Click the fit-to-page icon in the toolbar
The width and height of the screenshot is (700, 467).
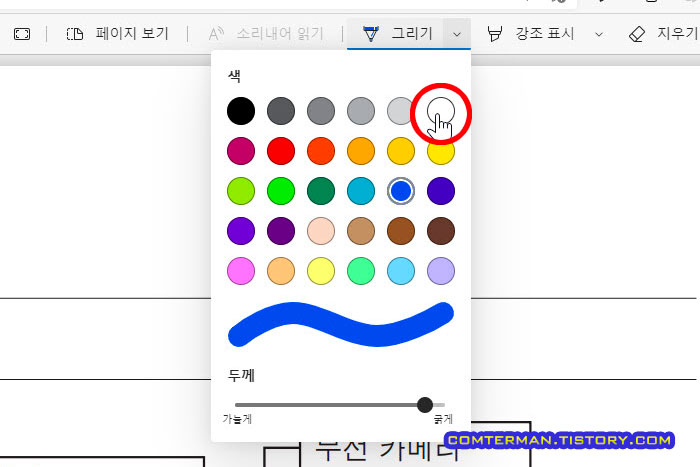22,34
